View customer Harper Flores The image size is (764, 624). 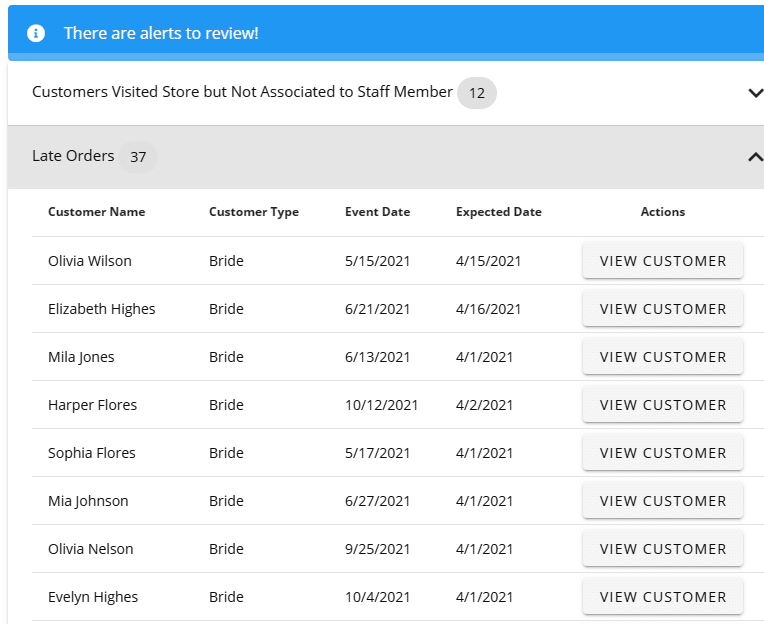click(x=662, y=405)
